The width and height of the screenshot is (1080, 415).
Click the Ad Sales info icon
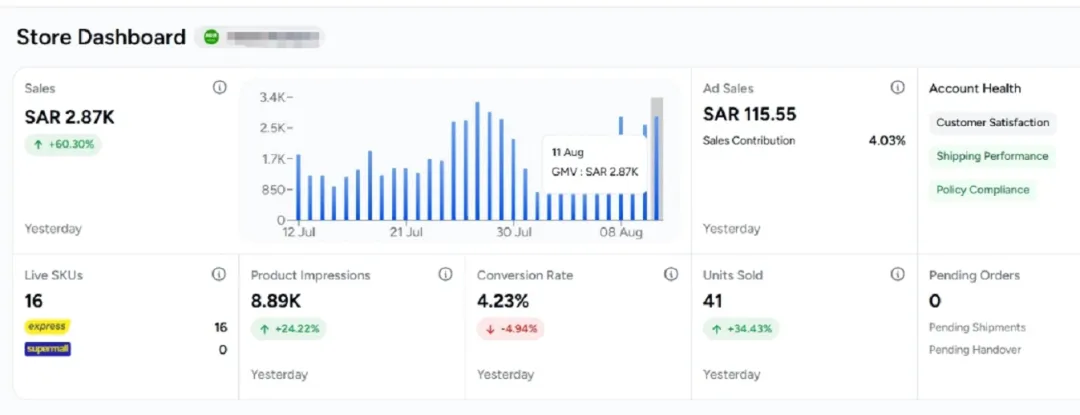click(x=897, y=87)
